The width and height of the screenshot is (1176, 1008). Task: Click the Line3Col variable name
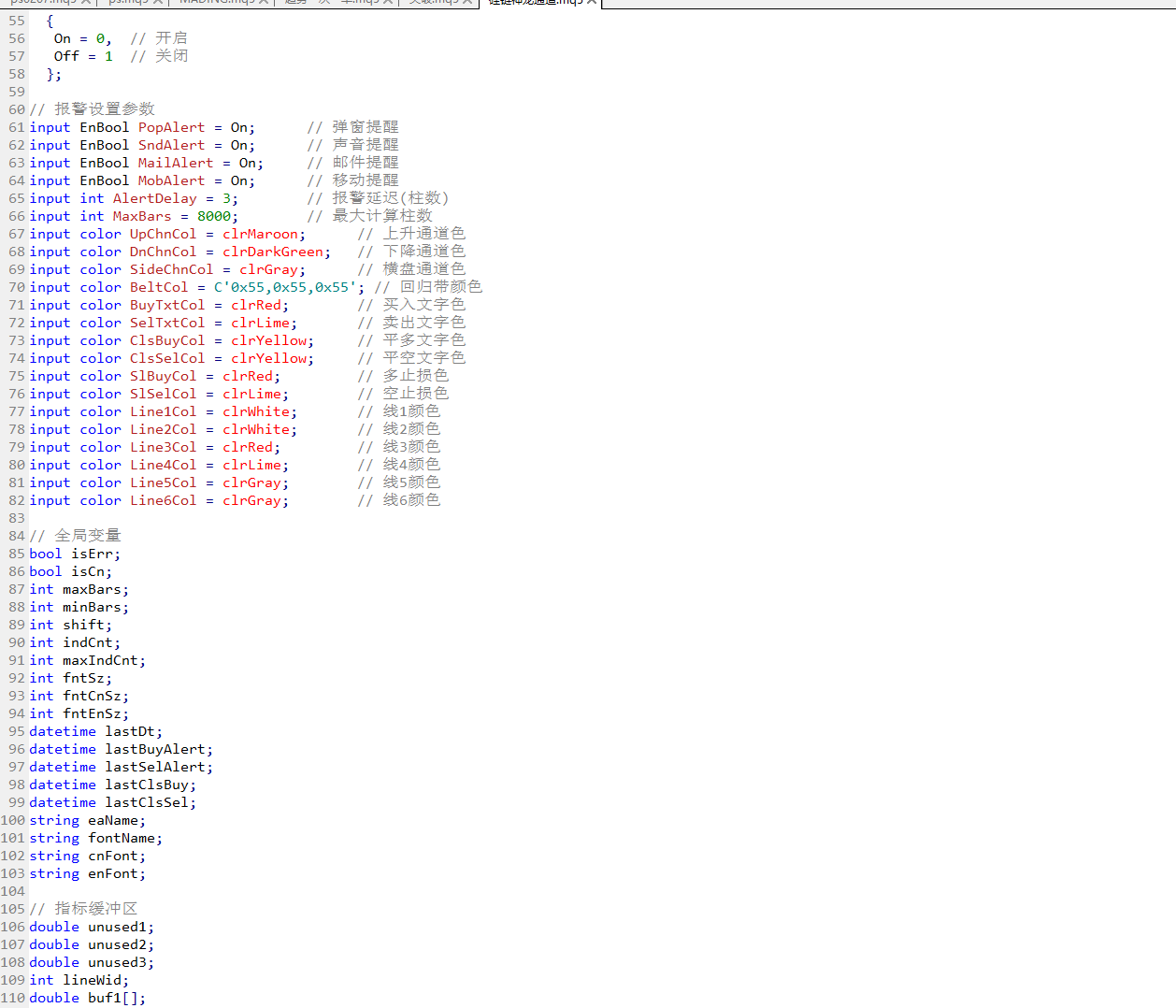[x=164, y=447]
